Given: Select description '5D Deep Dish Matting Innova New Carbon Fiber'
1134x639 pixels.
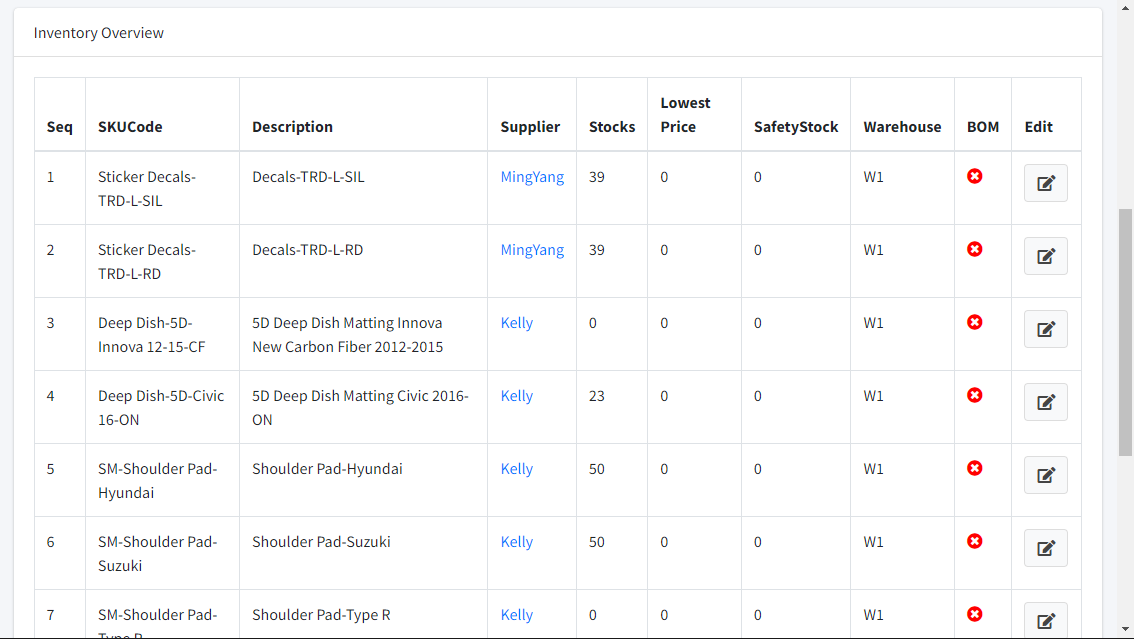Looking at the screenshot, I should coord(347,335).
